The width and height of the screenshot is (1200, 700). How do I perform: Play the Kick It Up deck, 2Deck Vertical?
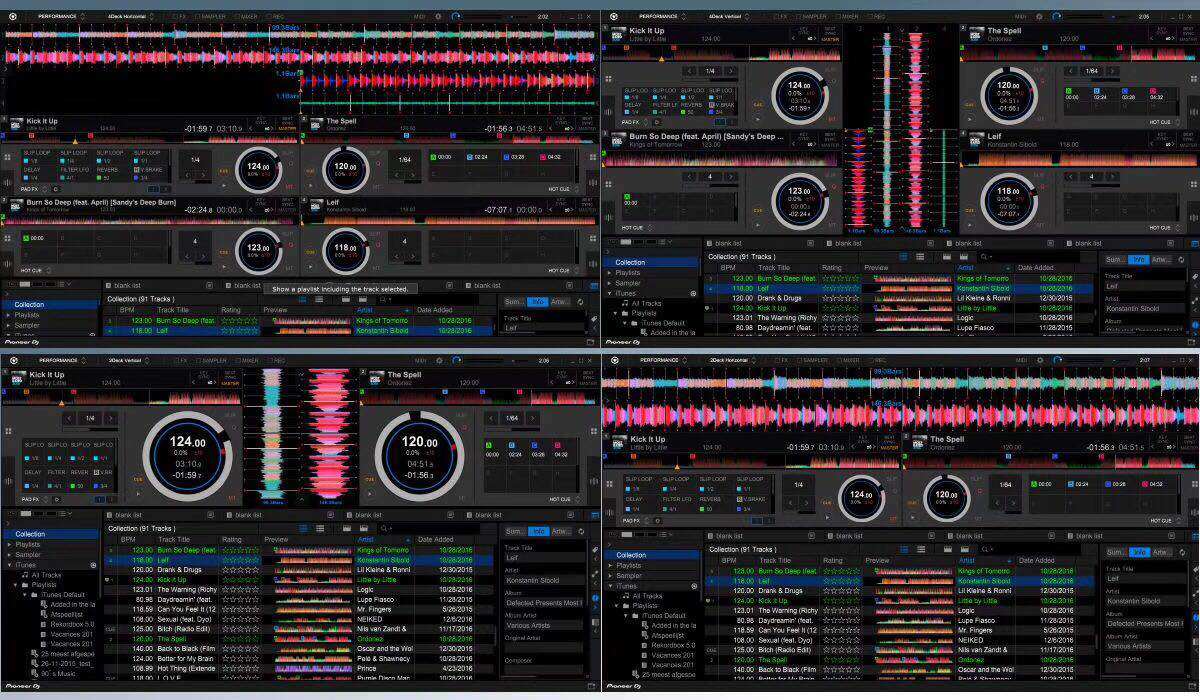pyautogui.click(x=138, y=493)
